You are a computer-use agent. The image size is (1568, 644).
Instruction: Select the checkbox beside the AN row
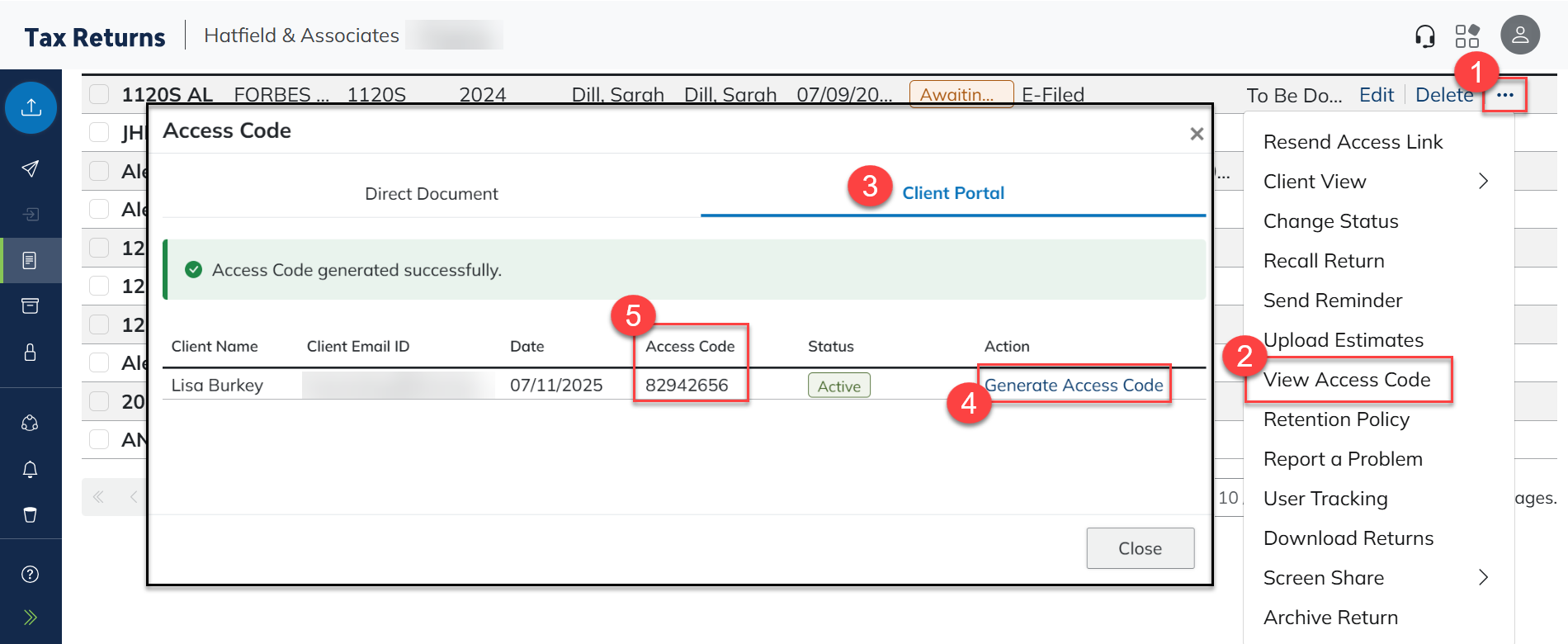[x=99, y=439]
